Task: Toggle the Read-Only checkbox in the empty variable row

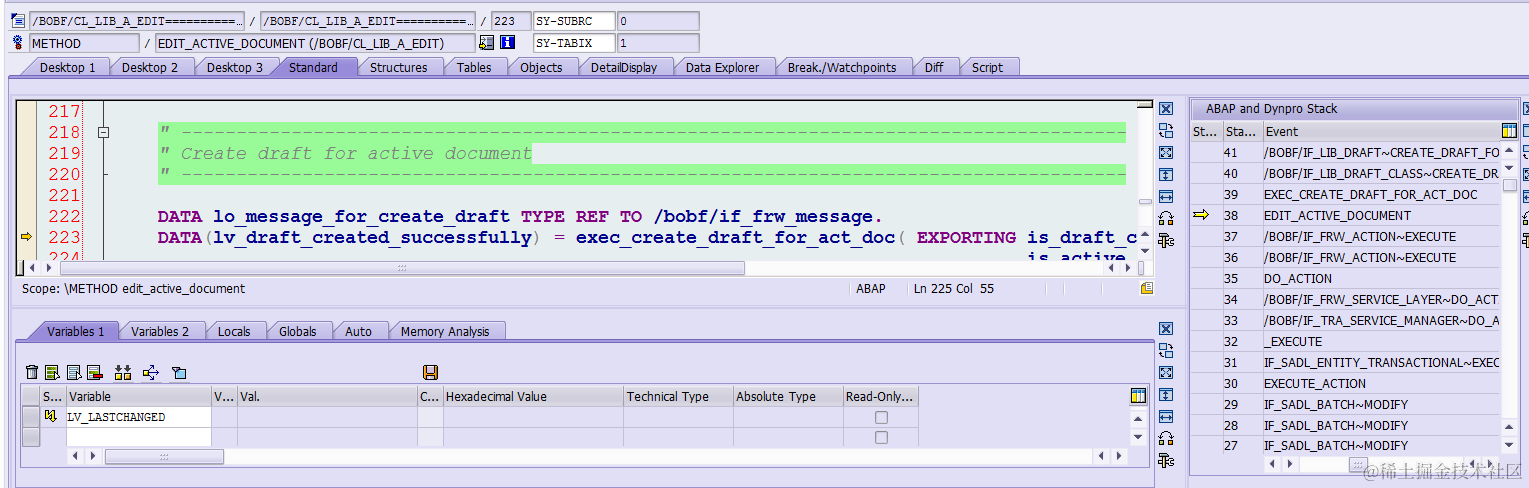Action: point(881,437)
